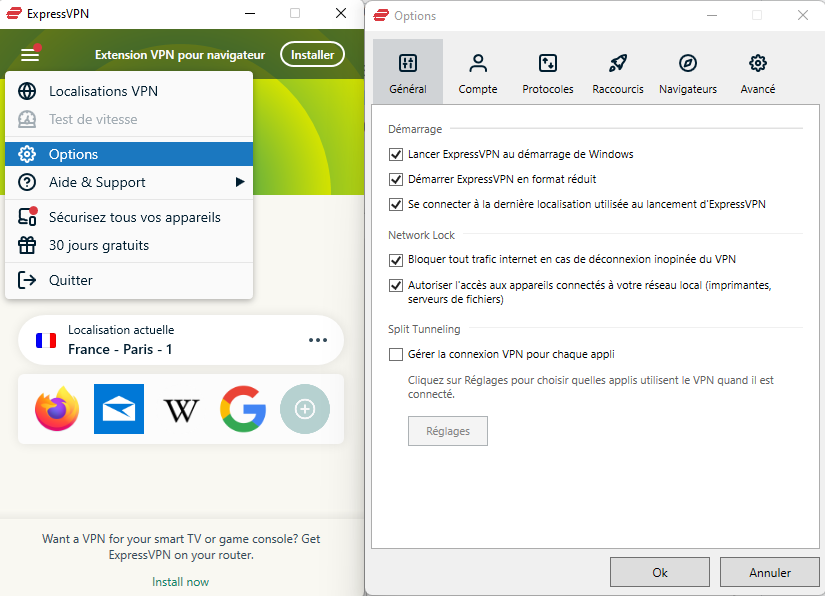Viewport: 825px width, 596px height.
Task: Select 30 jours gratuits menu item
Action: [129, 245]
